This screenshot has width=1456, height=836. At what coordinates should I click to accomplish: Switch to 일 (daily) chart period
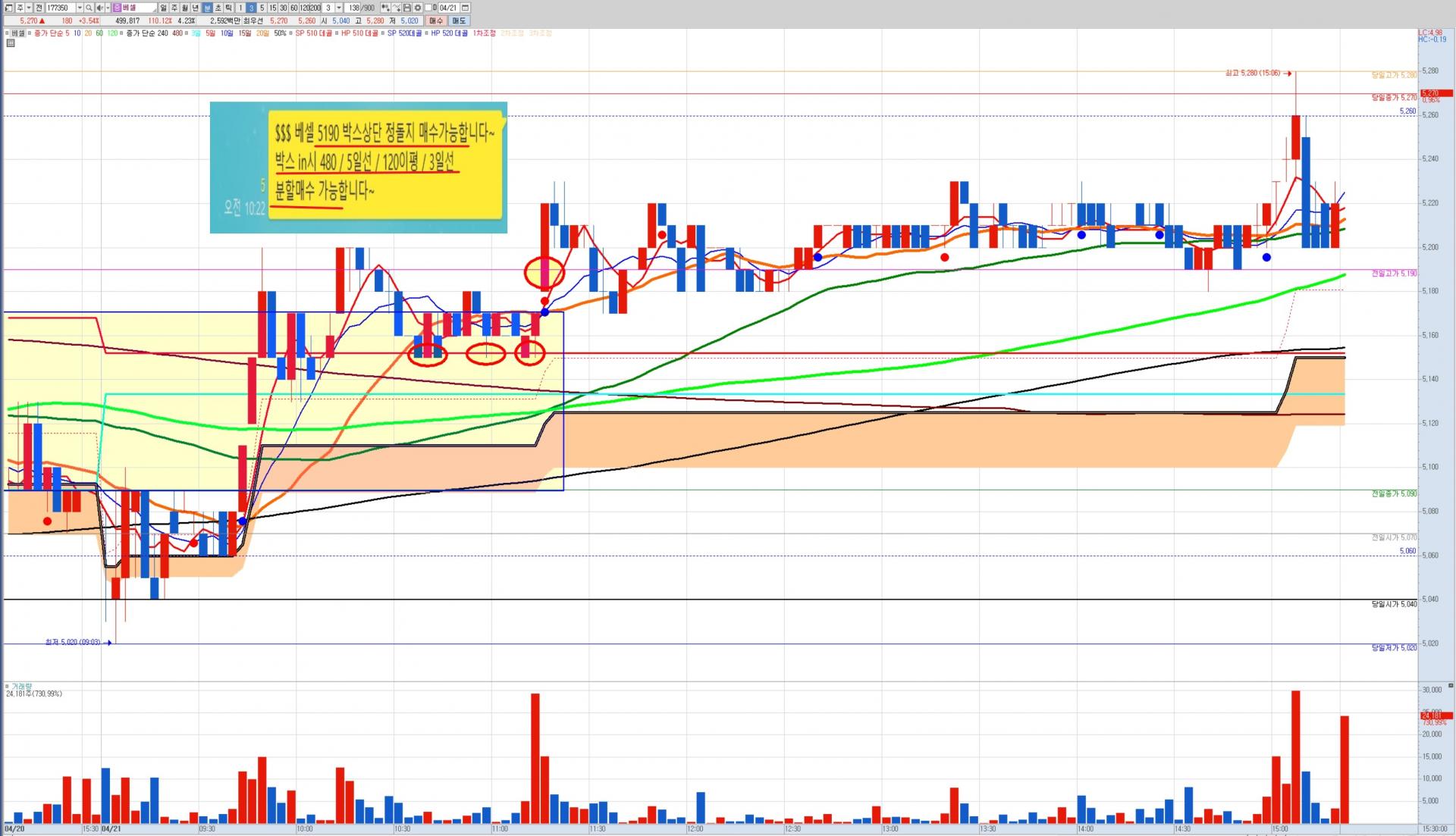click(x=163, y=8)
